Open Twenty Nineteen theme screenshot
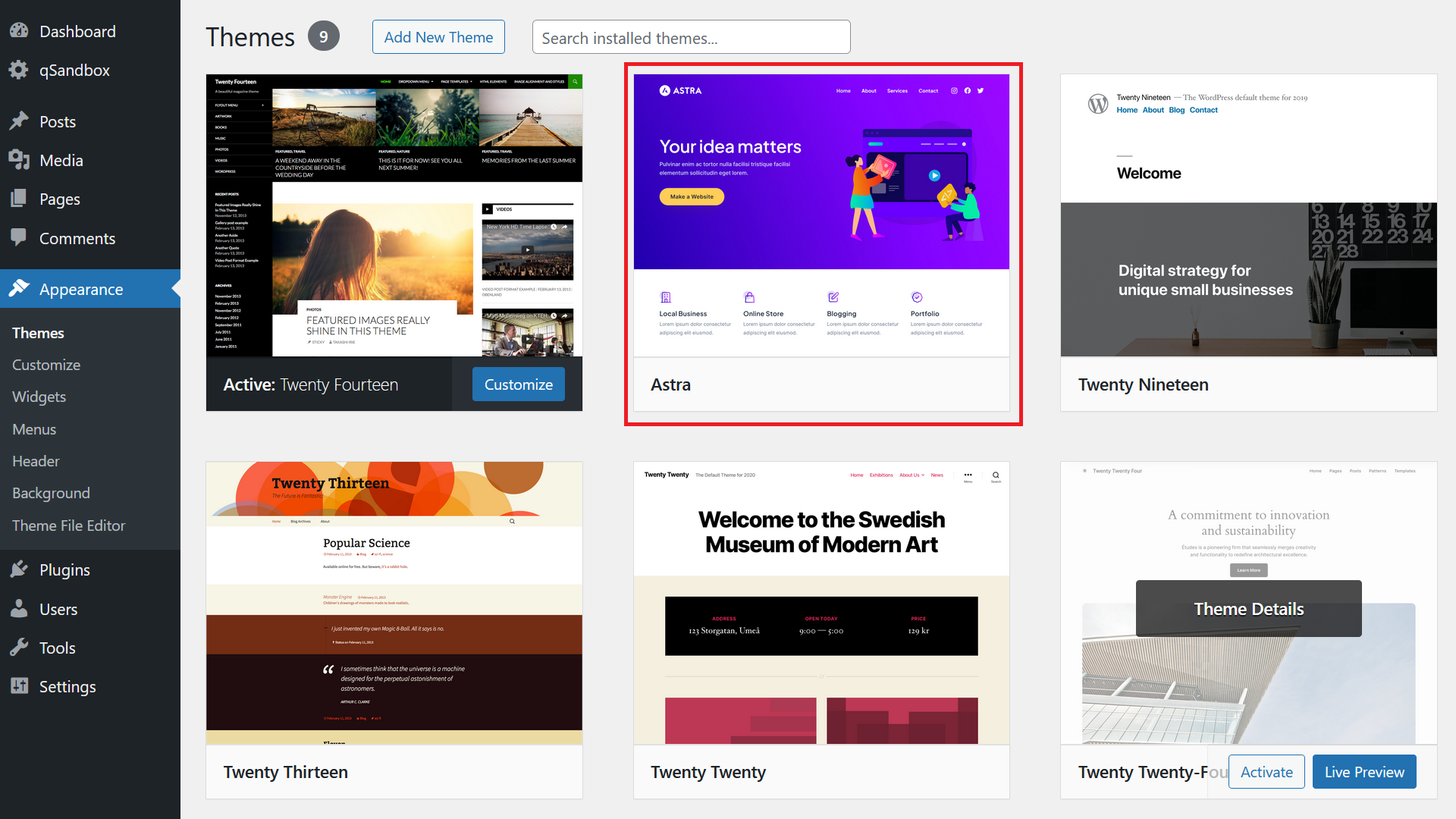This screenshot has height=819, width=1456. 1248,215
